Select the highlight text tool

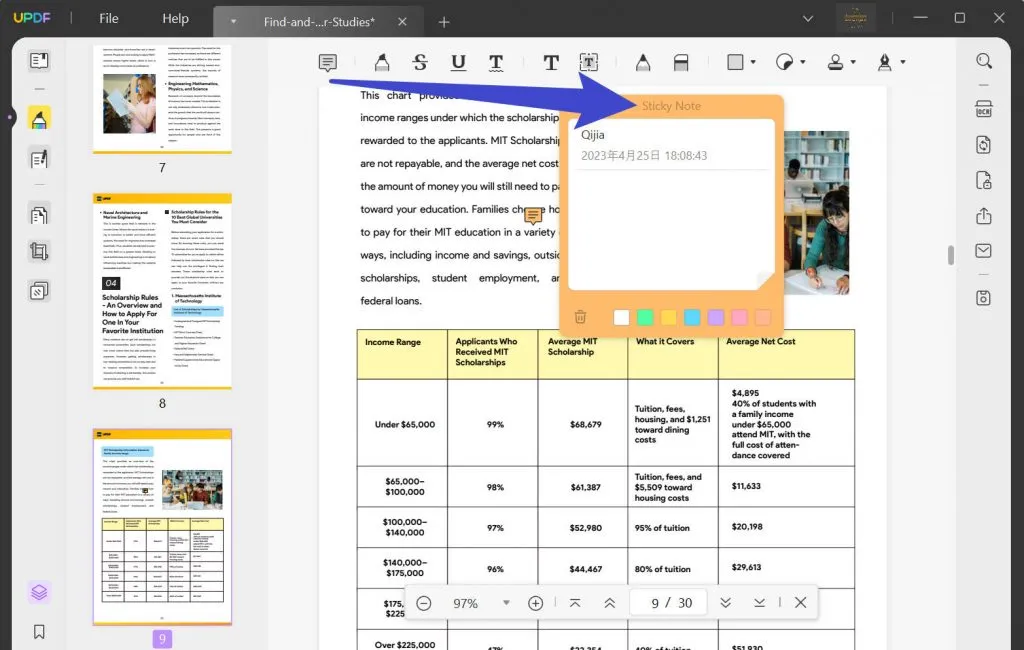(382, 63)
